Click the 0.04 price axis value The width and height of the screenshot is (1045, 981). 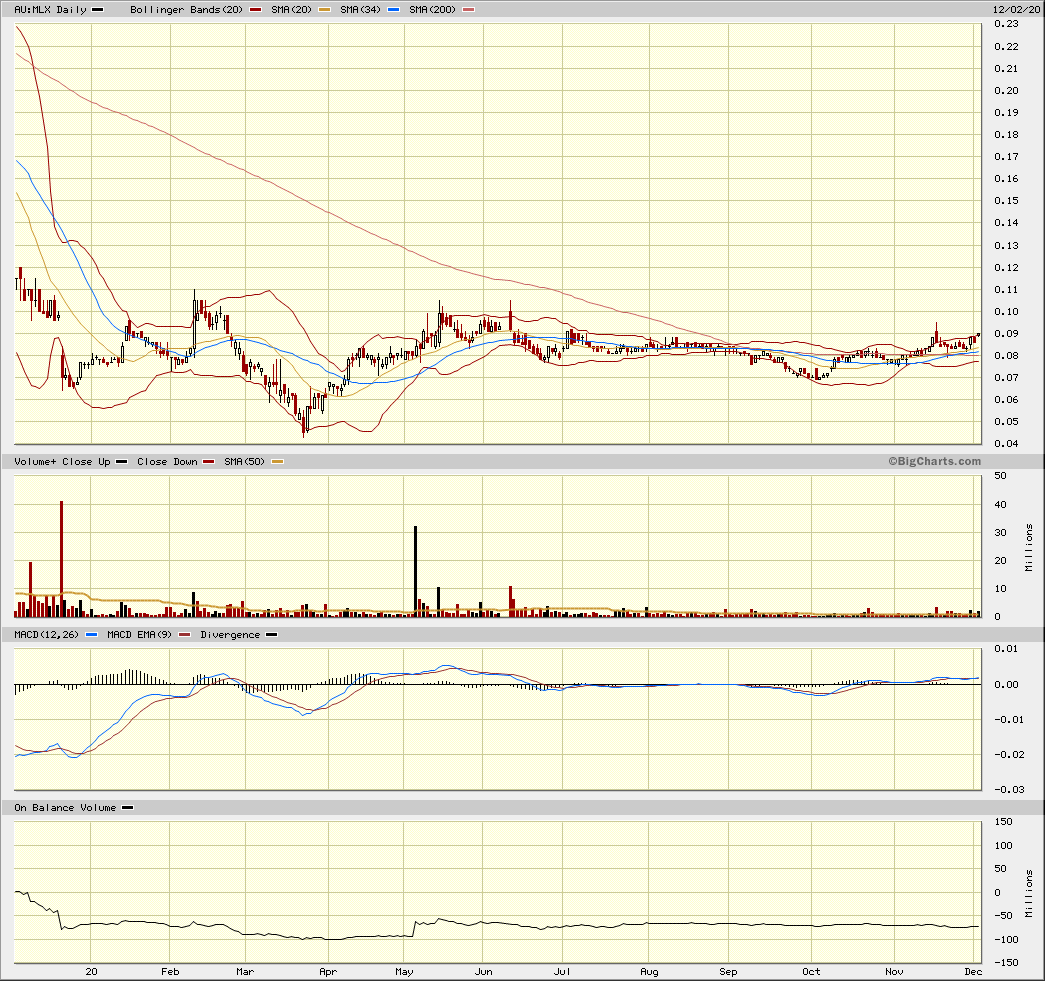click(x=1006, y=444)
